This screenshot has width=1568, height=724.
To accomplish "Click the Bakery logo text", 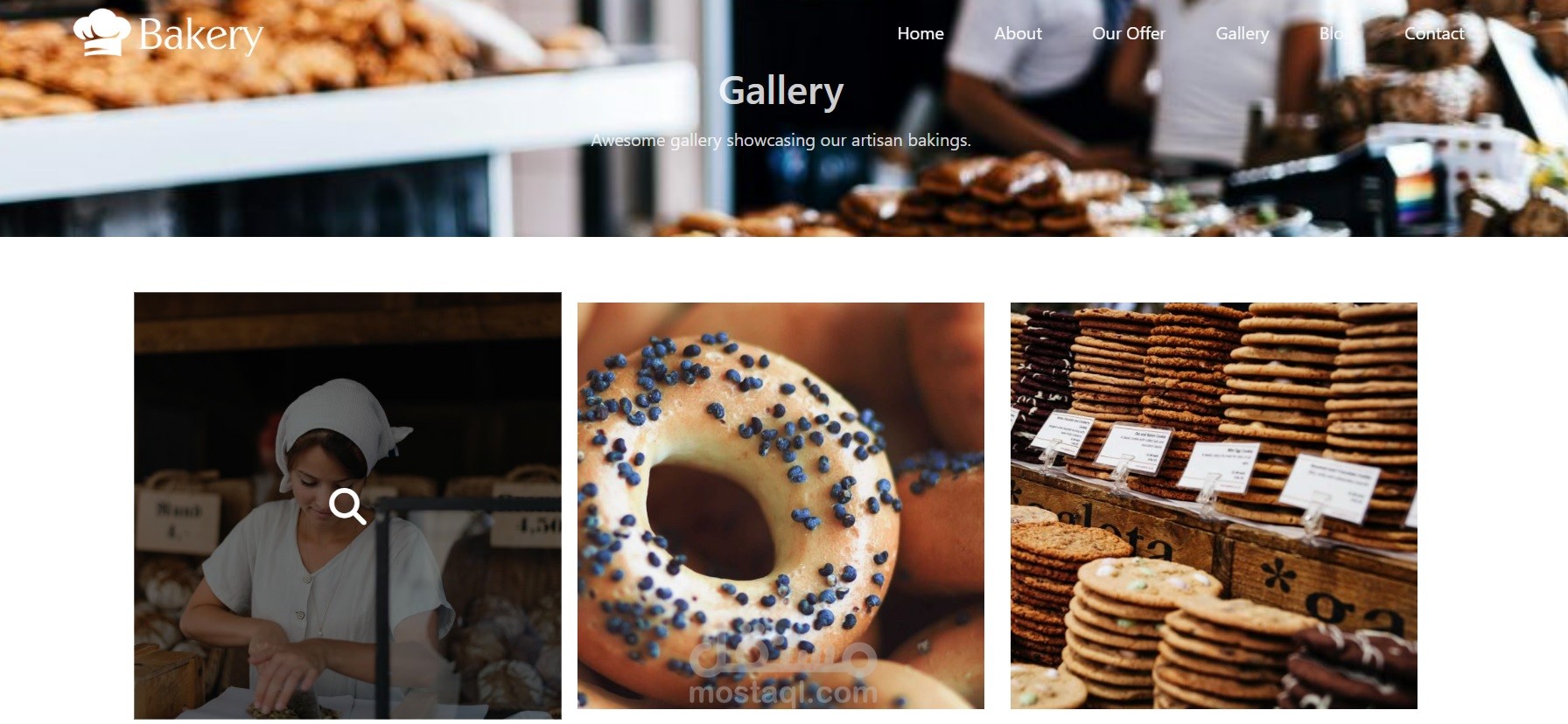I will 200,36.
